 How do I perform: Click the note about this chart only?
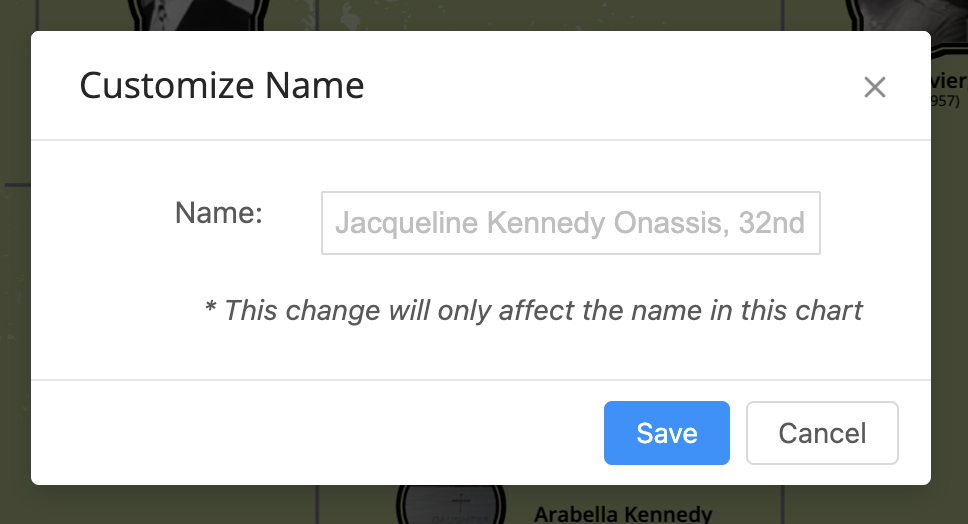[x=533, y=310]
